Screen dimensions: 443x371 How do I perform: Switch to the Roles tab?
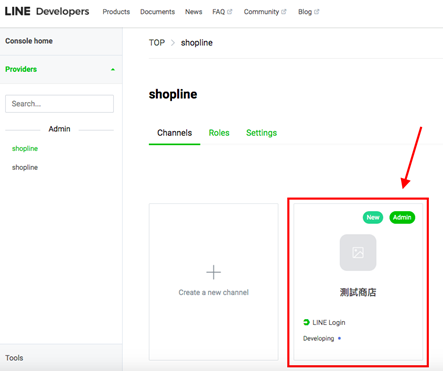click(x=219, y=133)
